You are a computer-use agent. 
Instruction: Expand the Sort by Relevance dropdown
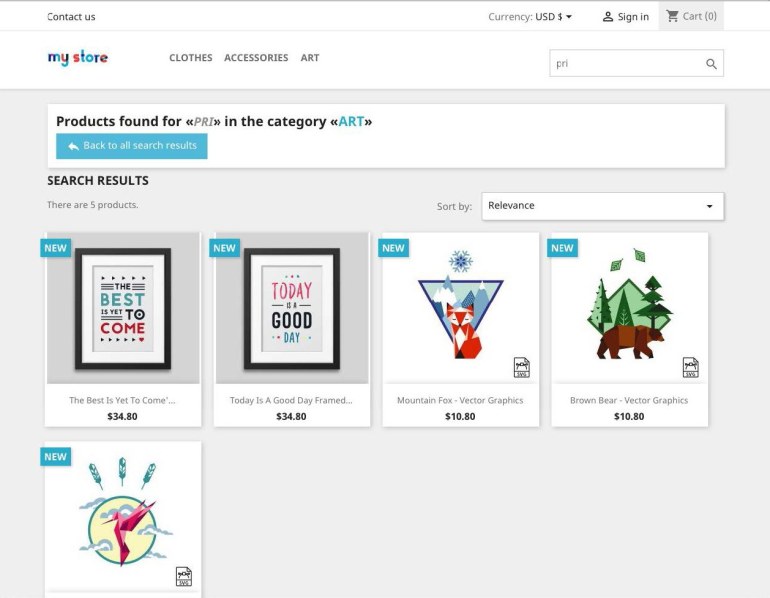pyautogui.click(x=603, y=206)
